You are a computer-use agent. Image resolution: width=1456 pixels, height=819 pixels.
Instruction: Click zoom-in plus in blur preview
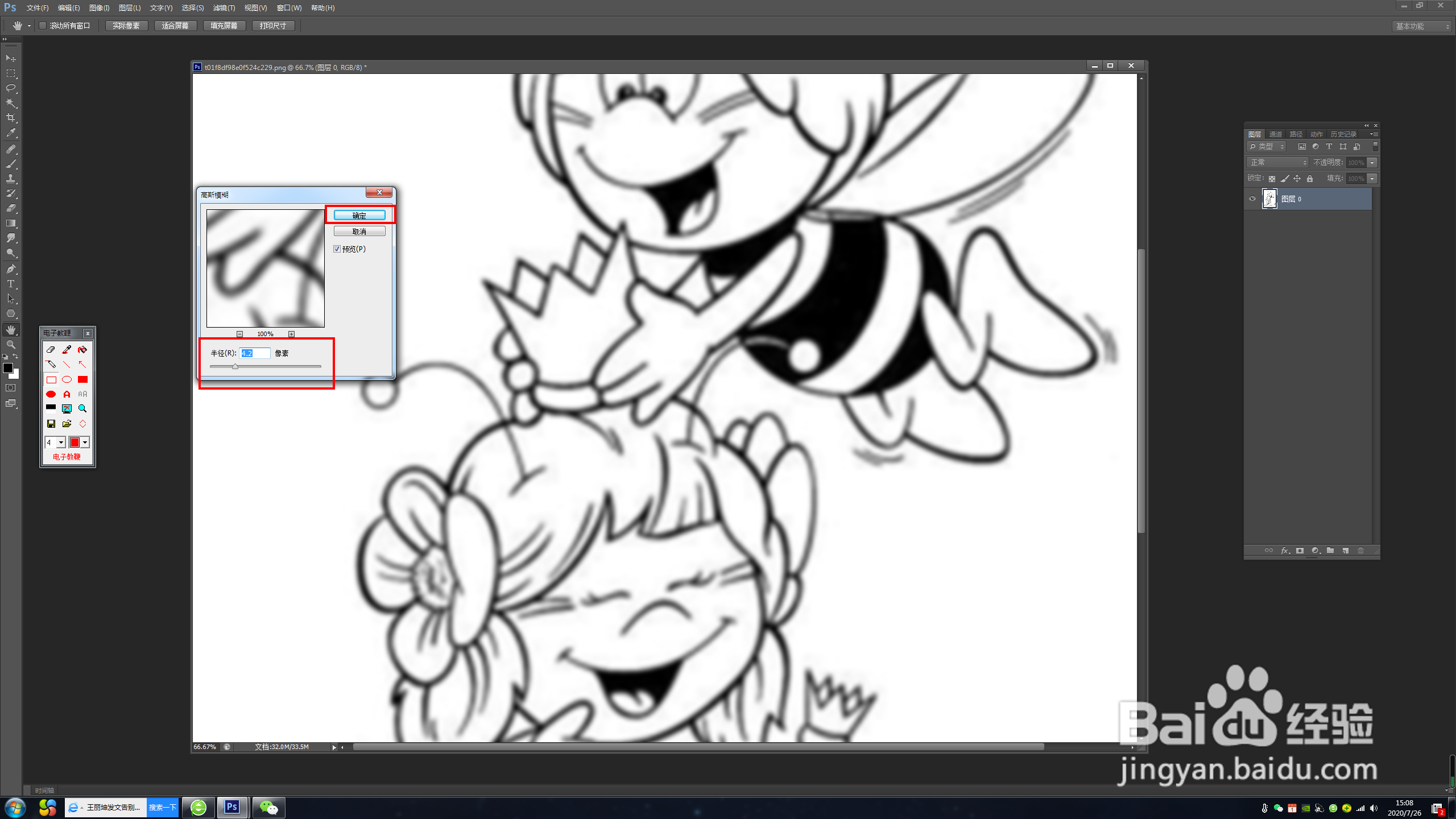pos(291,334)
